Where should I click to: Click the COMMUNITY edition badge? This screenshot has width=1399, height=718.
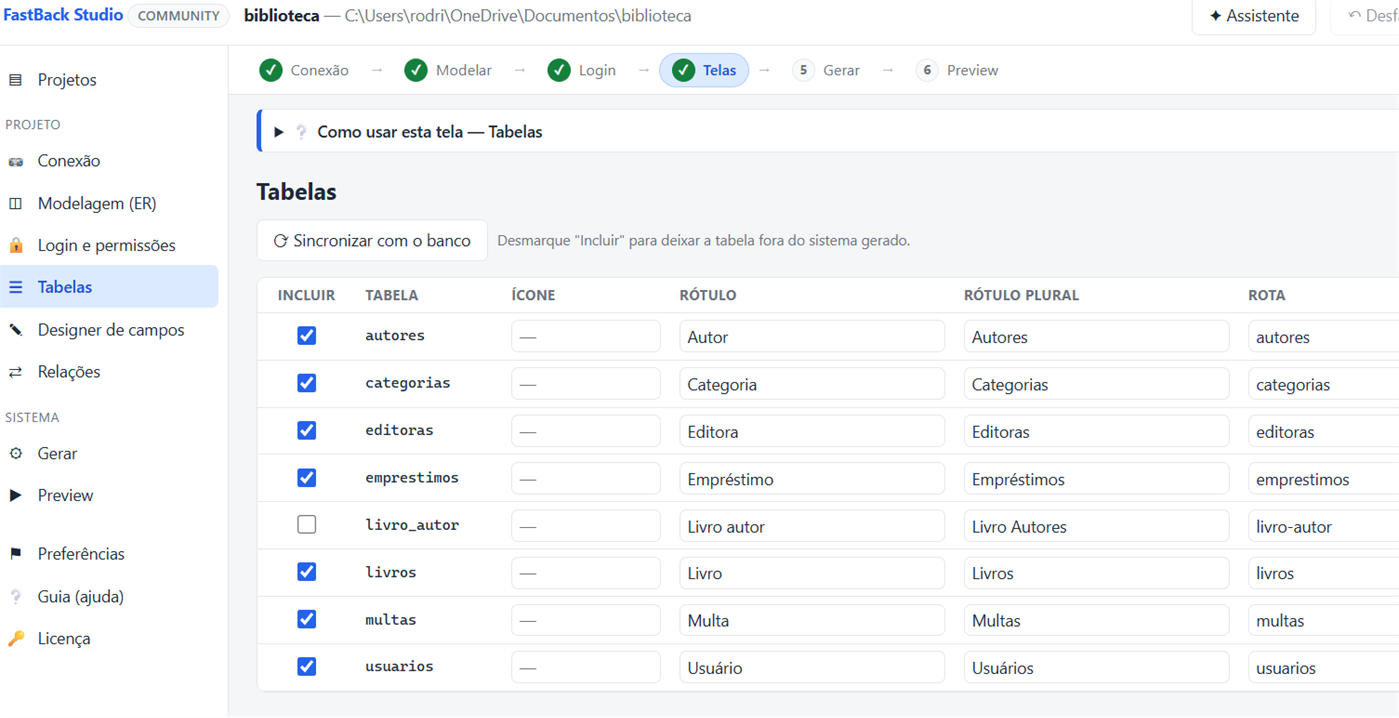[x=178, y=16]
